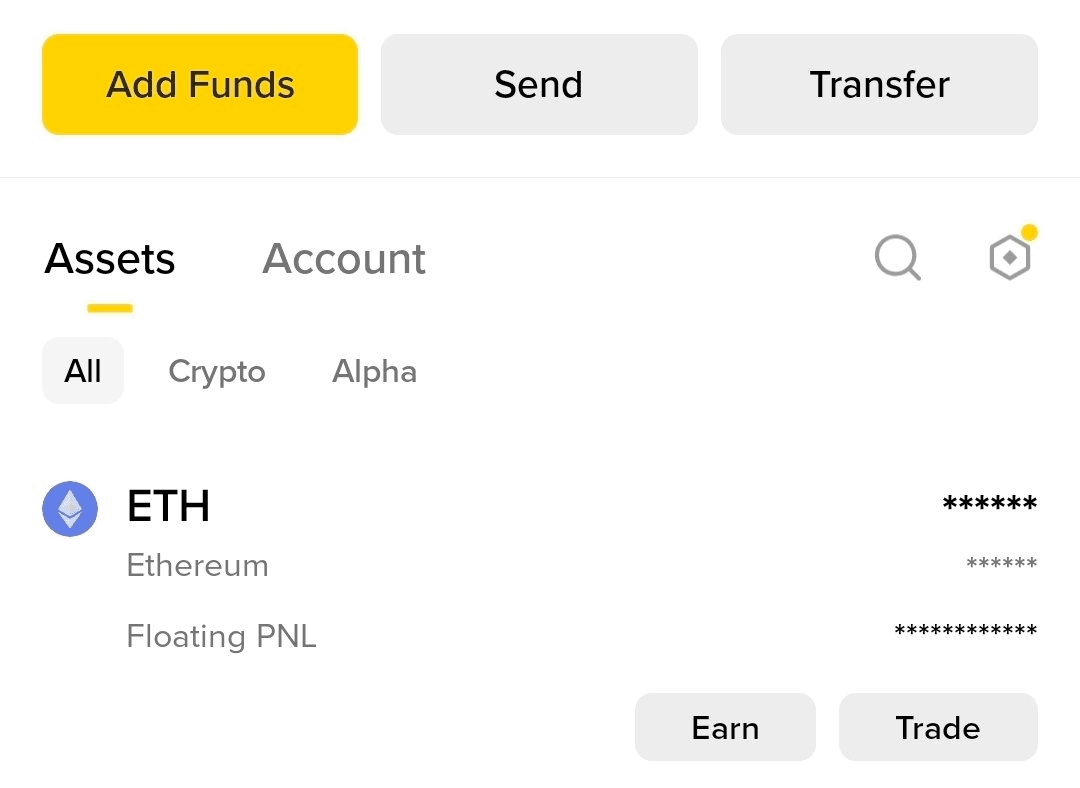The height and width of the screenshot is (788, 1080).
Task: Click the bold hidden ETH balance
Action: click(x=989, y=504)
